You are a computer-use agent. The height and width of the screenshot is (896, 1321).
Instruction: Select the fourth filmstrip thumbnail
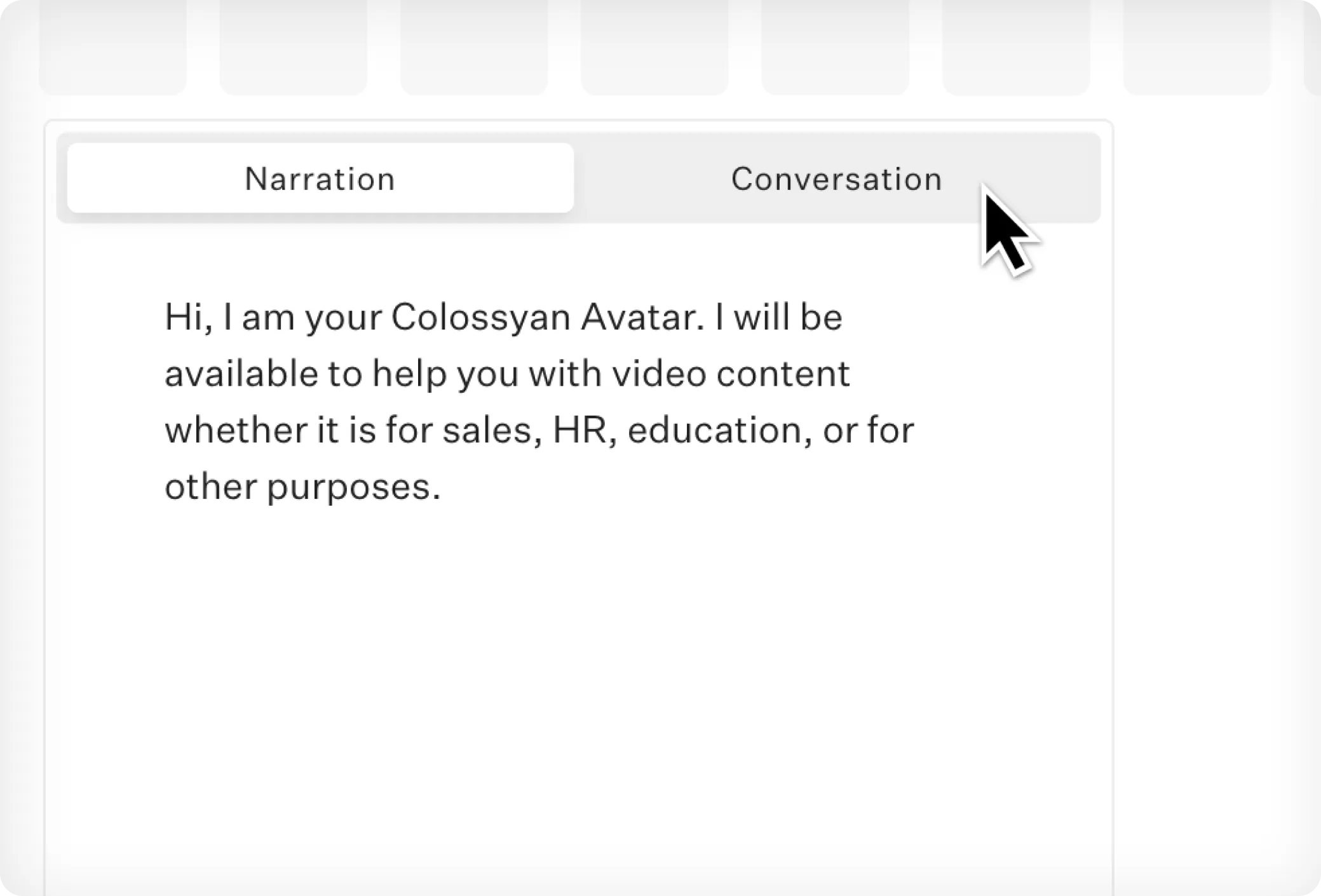[x=654, y=44]
